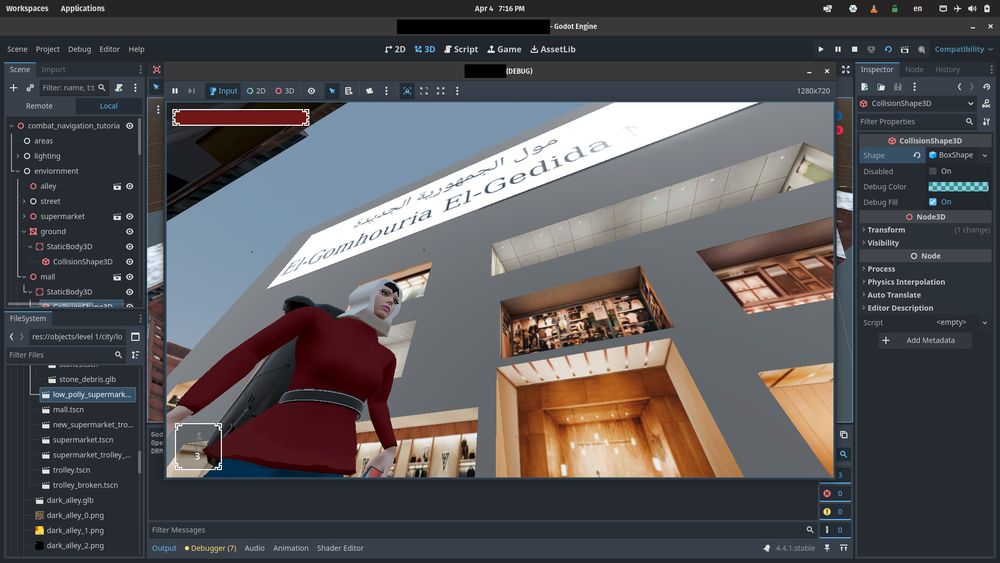This screenshot has height=563, width=1000.
Task: Switch to the Remote scene tree
Action: click(x=40, y=106)
